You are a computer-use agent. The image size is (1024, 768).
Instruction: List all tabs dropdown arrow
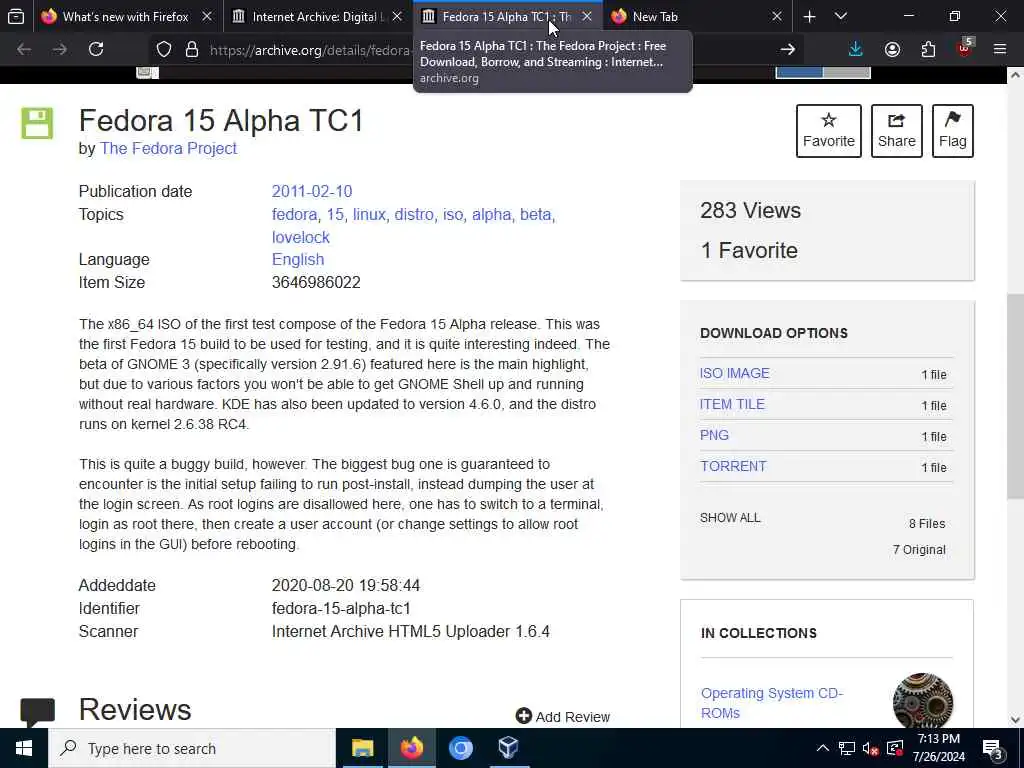click(841, 16)
